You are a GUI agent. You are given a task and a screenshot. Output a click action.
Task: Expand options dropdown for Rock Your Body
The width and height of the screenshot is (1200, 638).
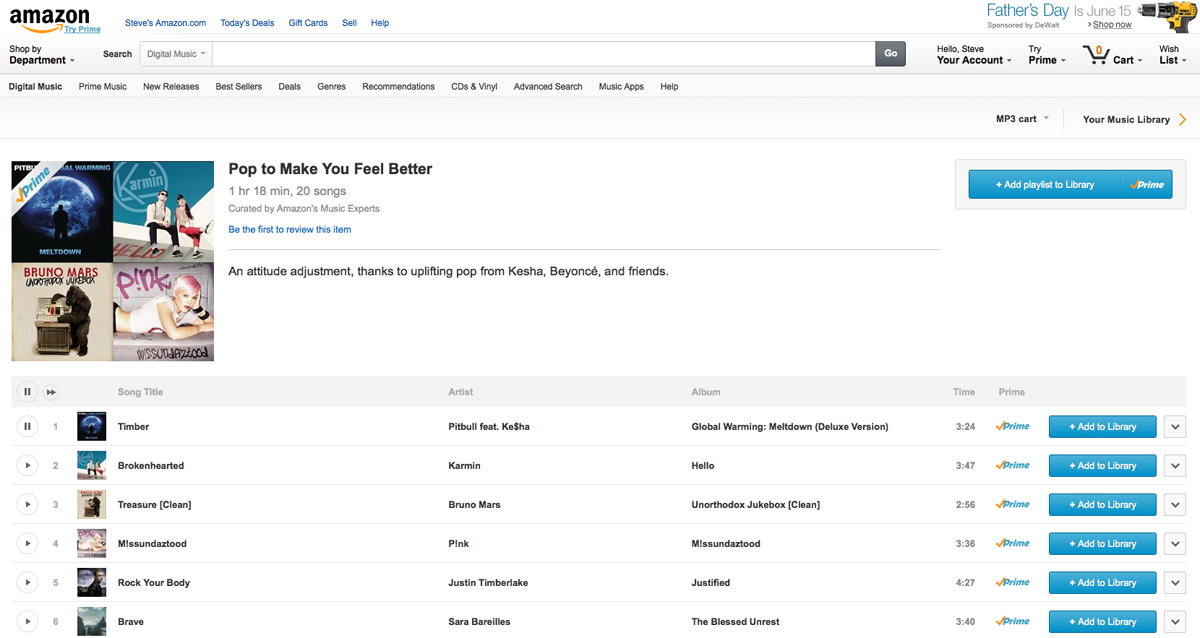1175,583
